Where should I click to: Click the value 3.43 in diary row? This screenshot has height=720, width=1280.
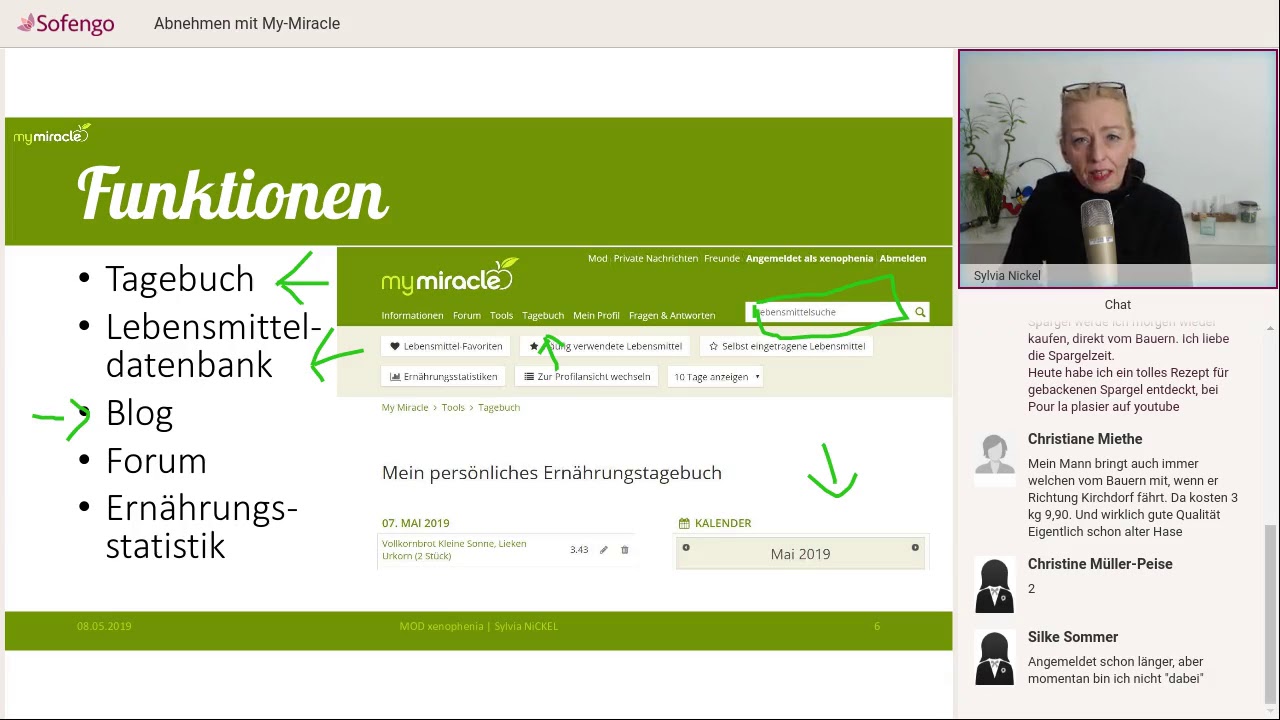(579, 550)
